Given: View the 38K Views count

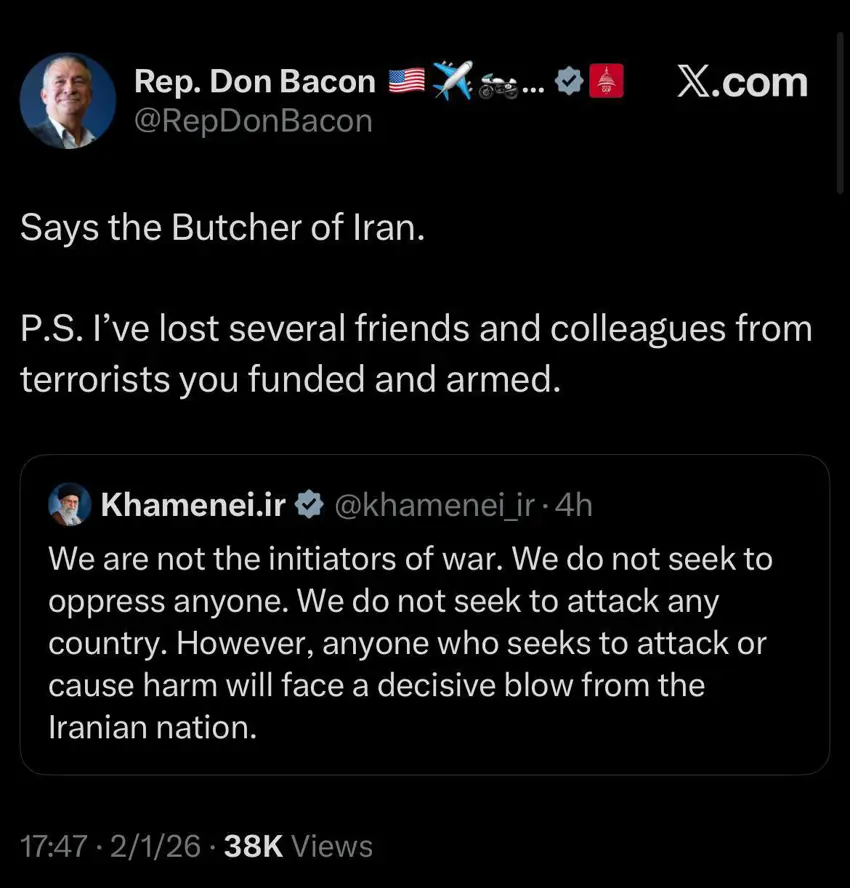Looking at the screenshot, I should coord(299,846).
